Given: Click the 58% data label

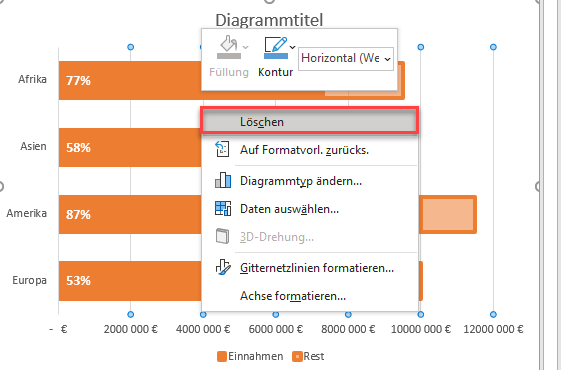Looking at the screenshot, I should 78,147.
